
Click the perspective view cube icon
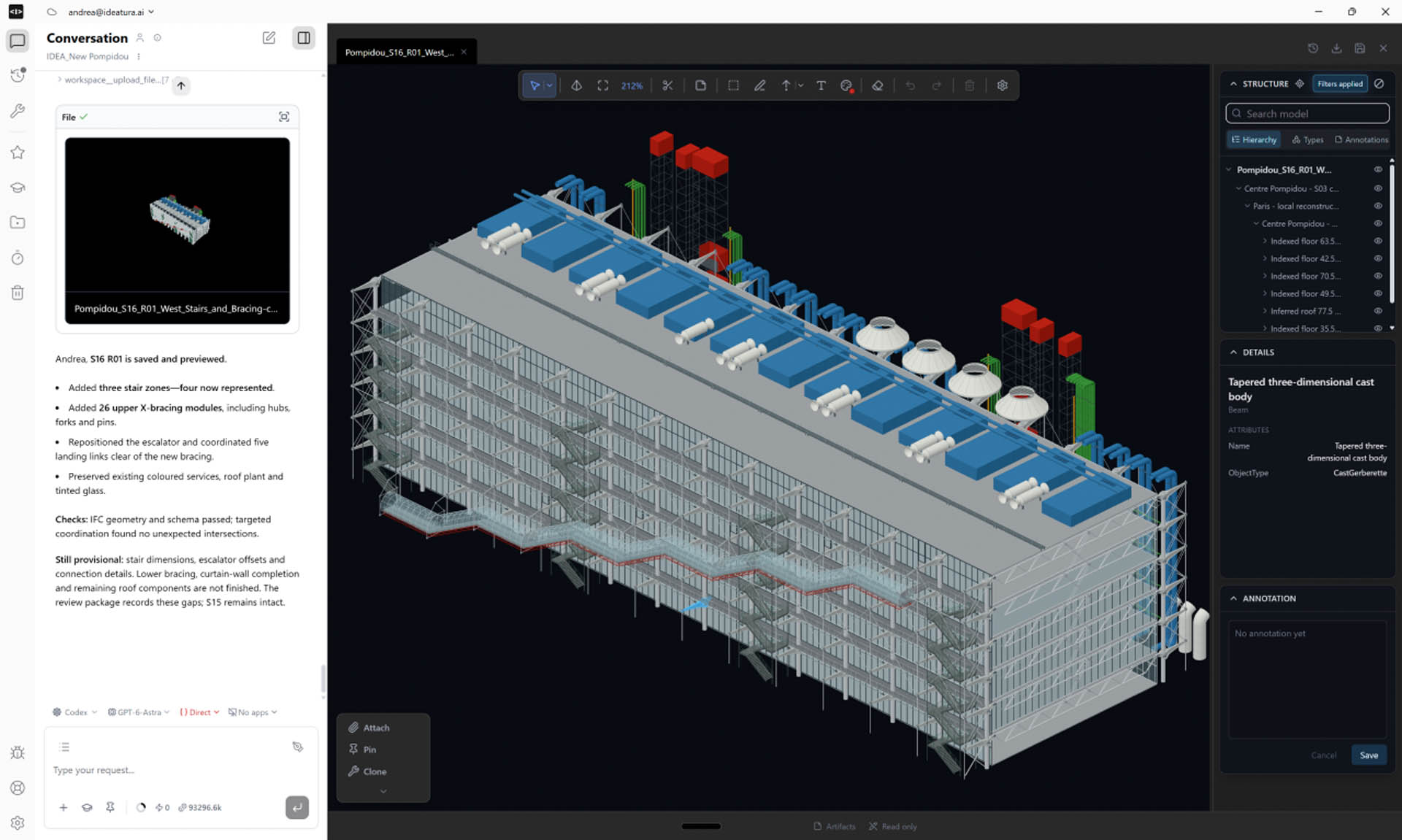[576, 85]
